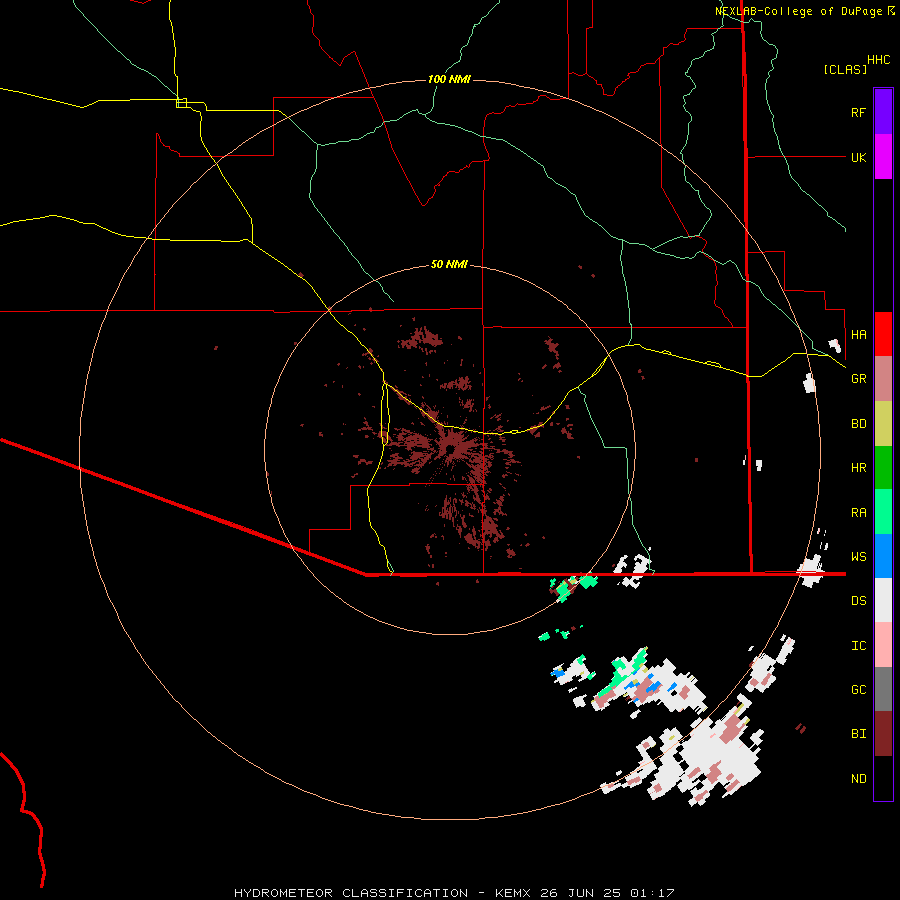The height and width of the screenshot is (900, 900).
Task: Click the RF label beside the legend
Action: coord(858,112)
